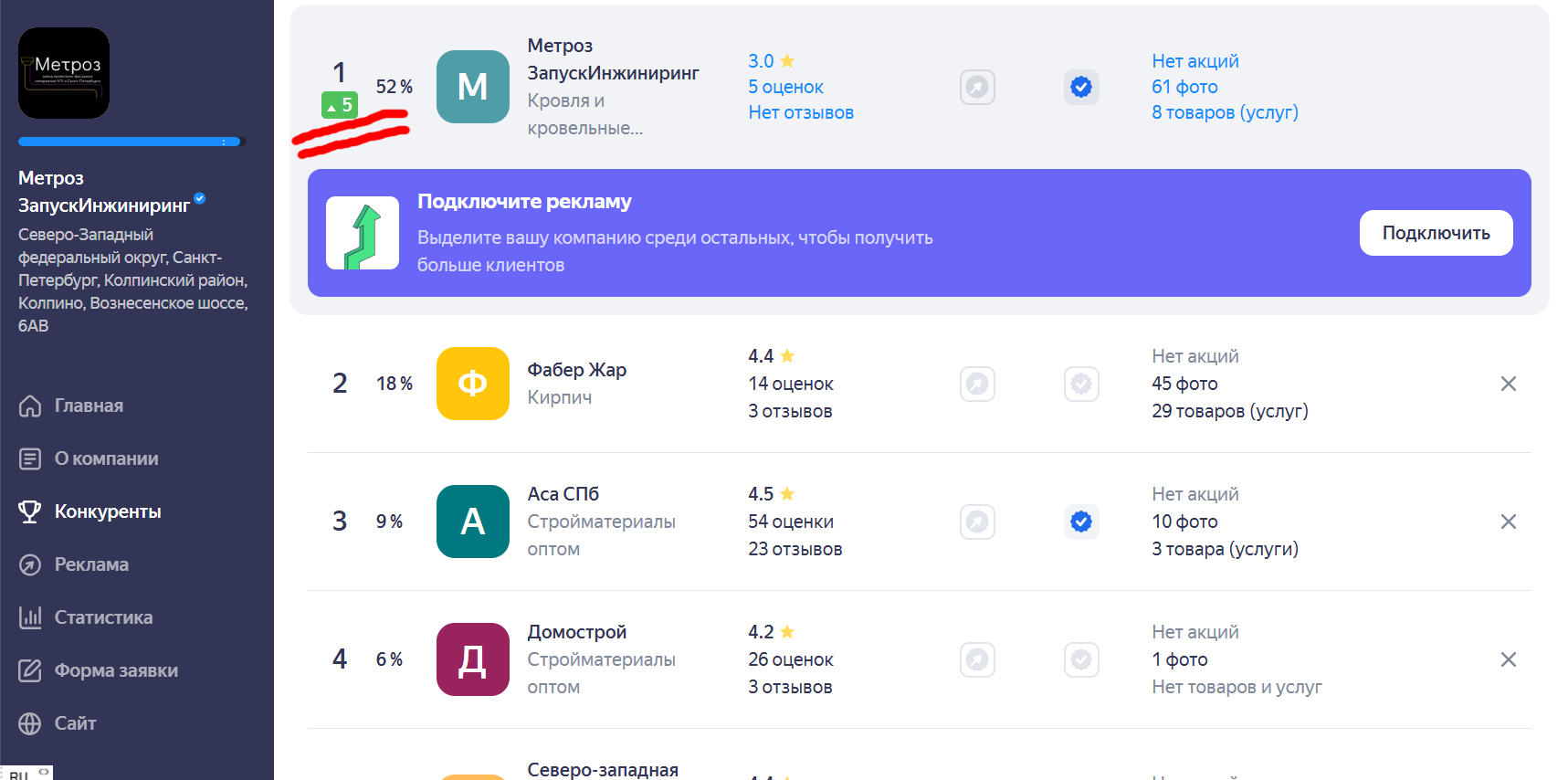
Task: Click the verified badge next to ЗапускИнжиниринг in sidebar
Action: pos(200,198)
